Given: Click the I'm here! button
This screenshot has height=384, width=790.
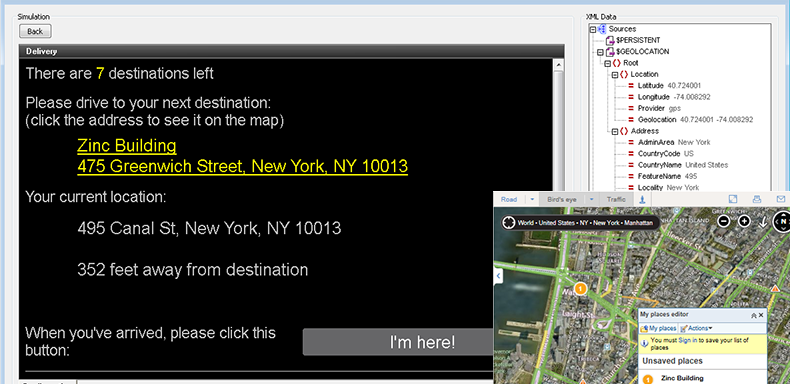Looking at the screenshot, I should pyautogui.click(x=422, y=343).
